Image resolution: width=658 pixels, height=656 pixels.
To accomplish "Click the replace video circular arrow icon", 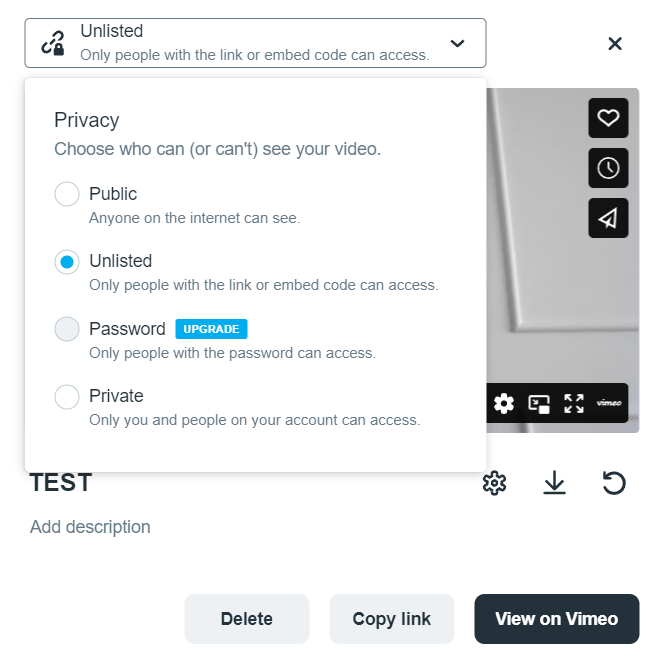I will [614, 483].
